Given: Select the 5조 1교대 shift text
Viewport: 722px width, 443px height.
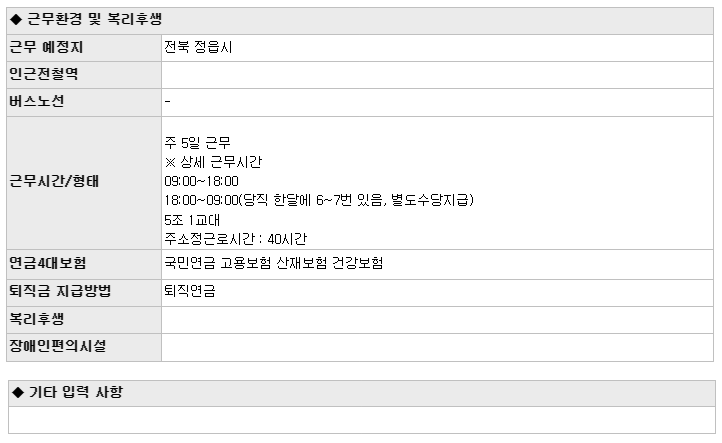Looking at the screenshot, I should click(192, 220).
